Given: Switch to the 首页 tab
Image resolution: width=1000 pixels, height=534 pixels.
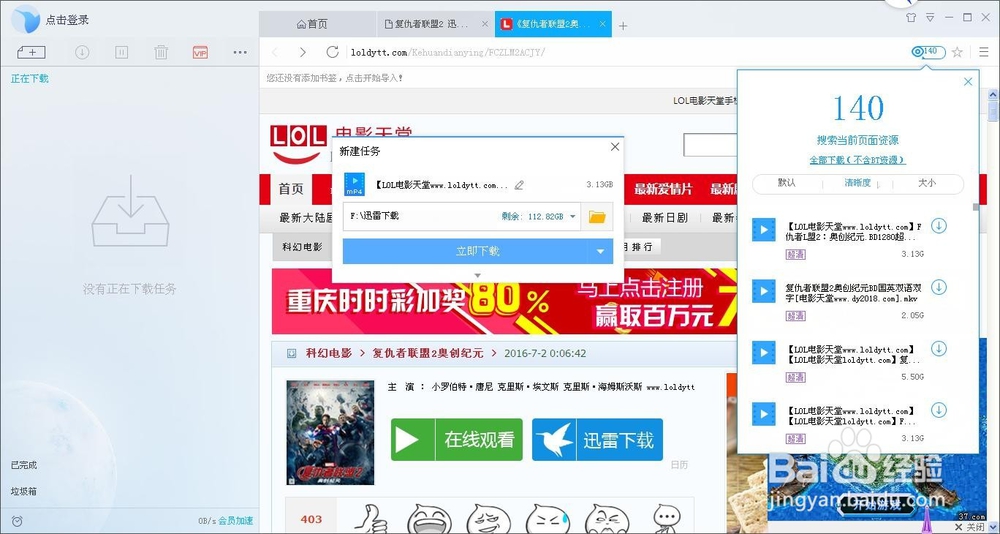Looking at the screenshot, I should tap(312, 24).
